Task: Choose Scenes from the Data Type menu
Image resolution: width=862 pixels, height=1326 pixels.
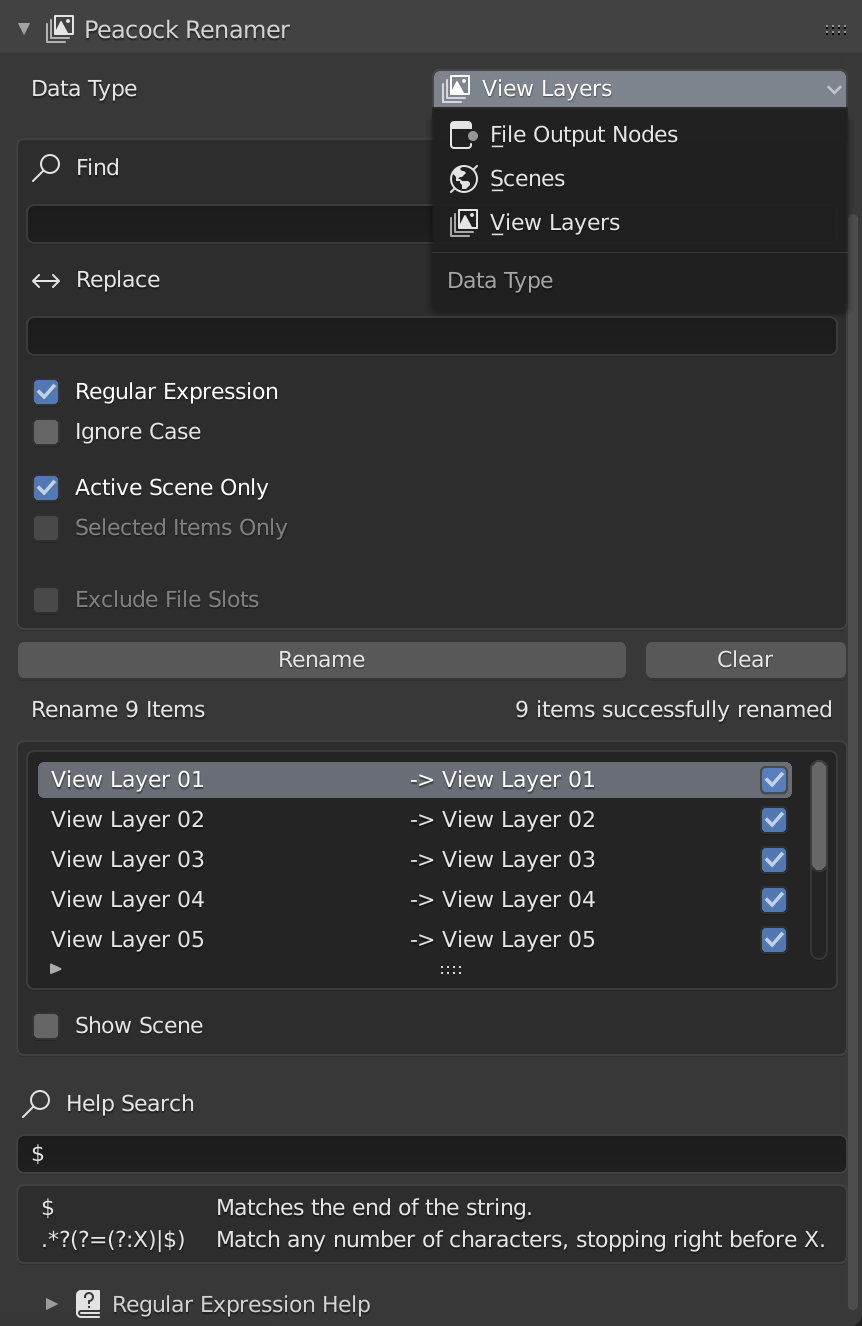Action: click(x=527, y=179)
